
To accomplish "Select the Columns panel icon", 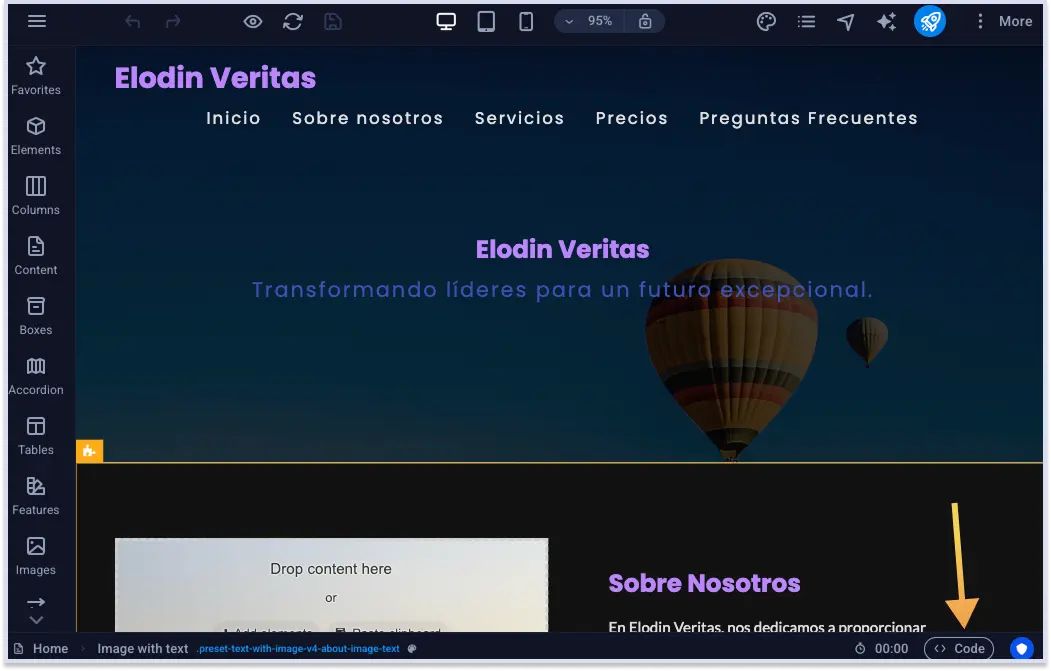I will pos(36,195).
